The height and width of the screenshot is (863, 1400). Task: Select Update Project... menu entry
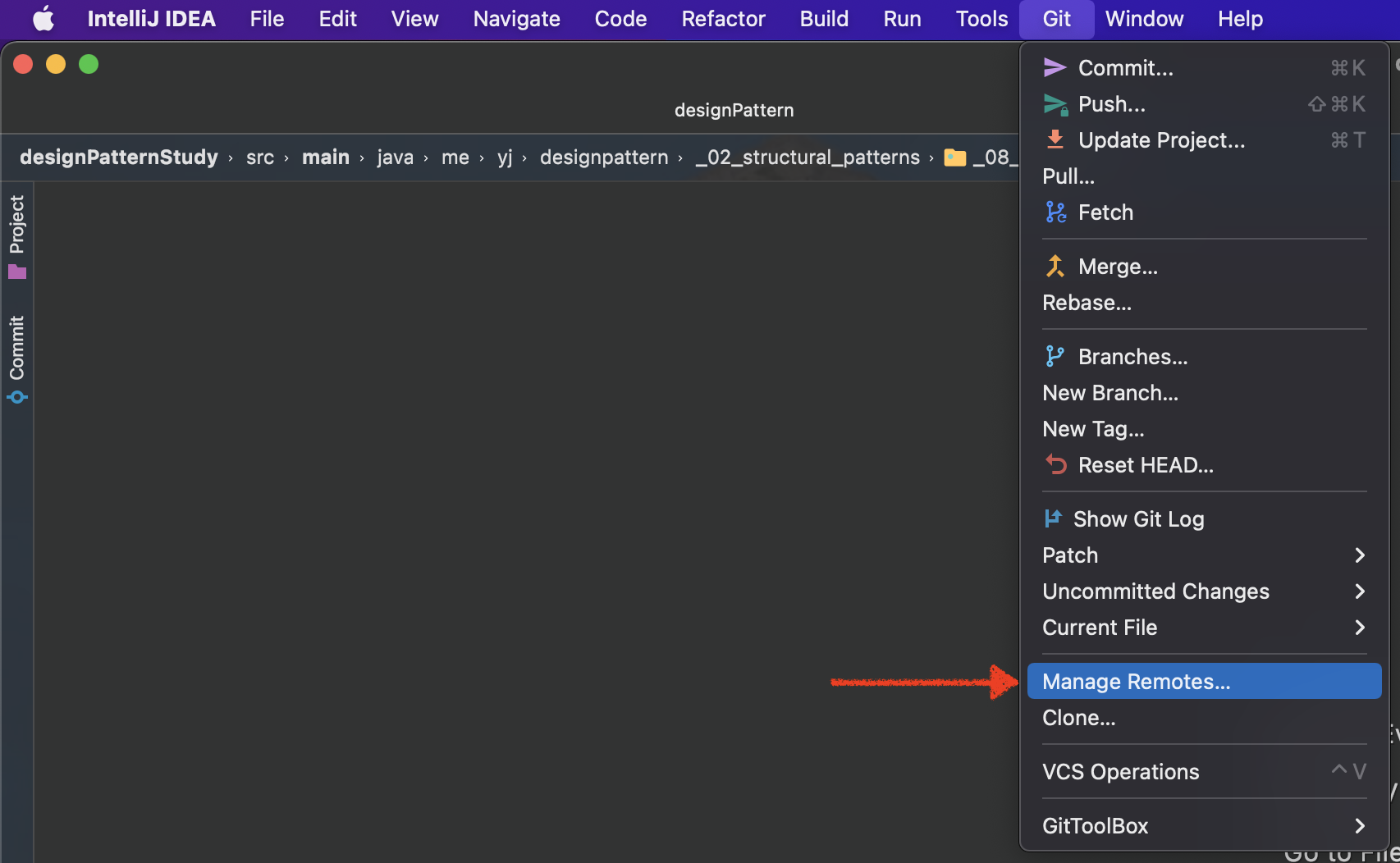[x=1204, y=140]
